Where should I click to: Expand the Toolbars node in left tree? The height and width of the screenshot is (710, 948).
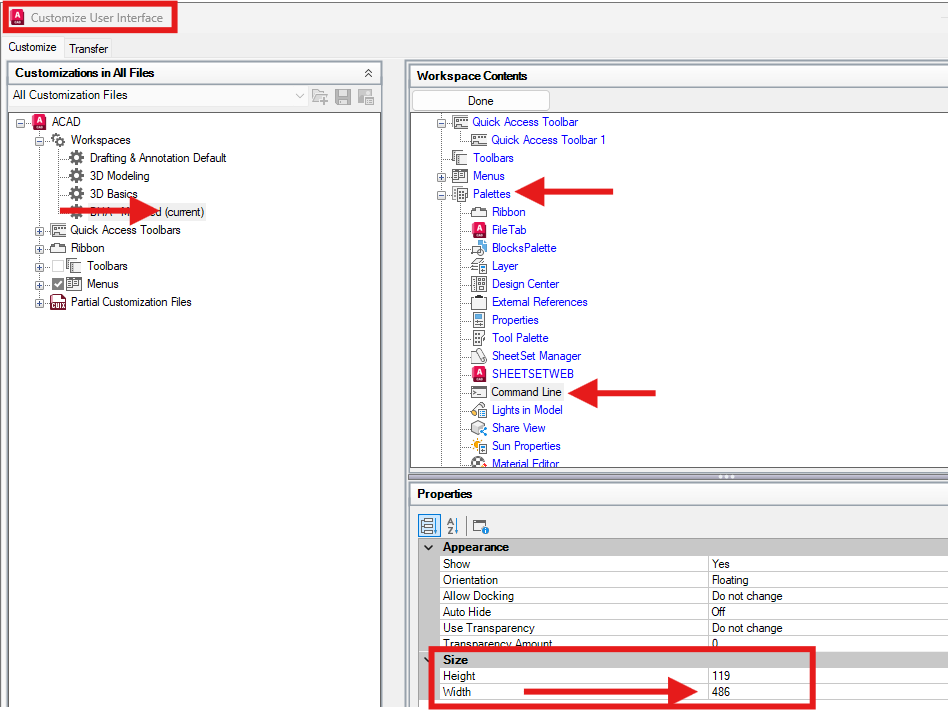[x=39, y=267]
